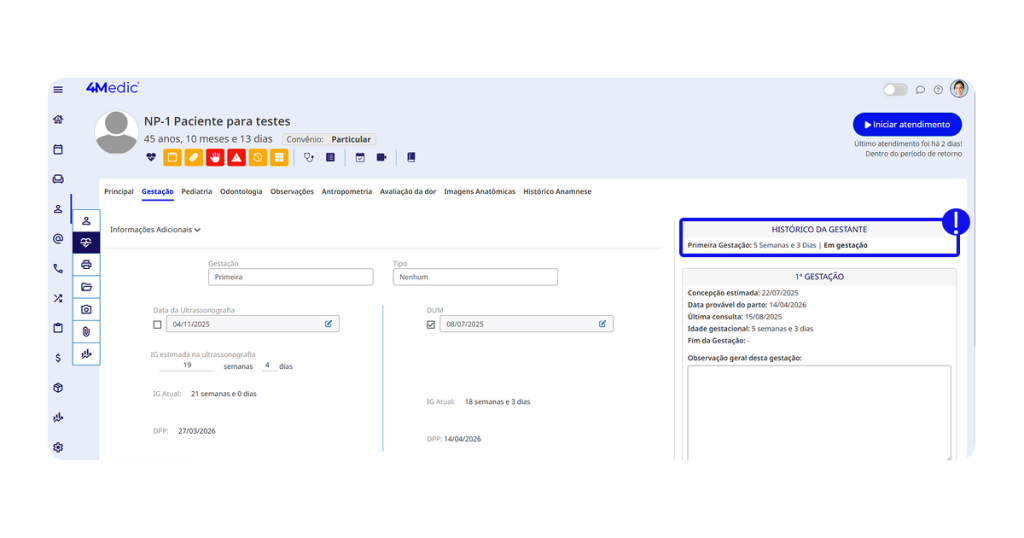The width and height of the screenshot is (1024, 538).
Task: Toggle the switch in top-right header
Action: tap(894, 90)
